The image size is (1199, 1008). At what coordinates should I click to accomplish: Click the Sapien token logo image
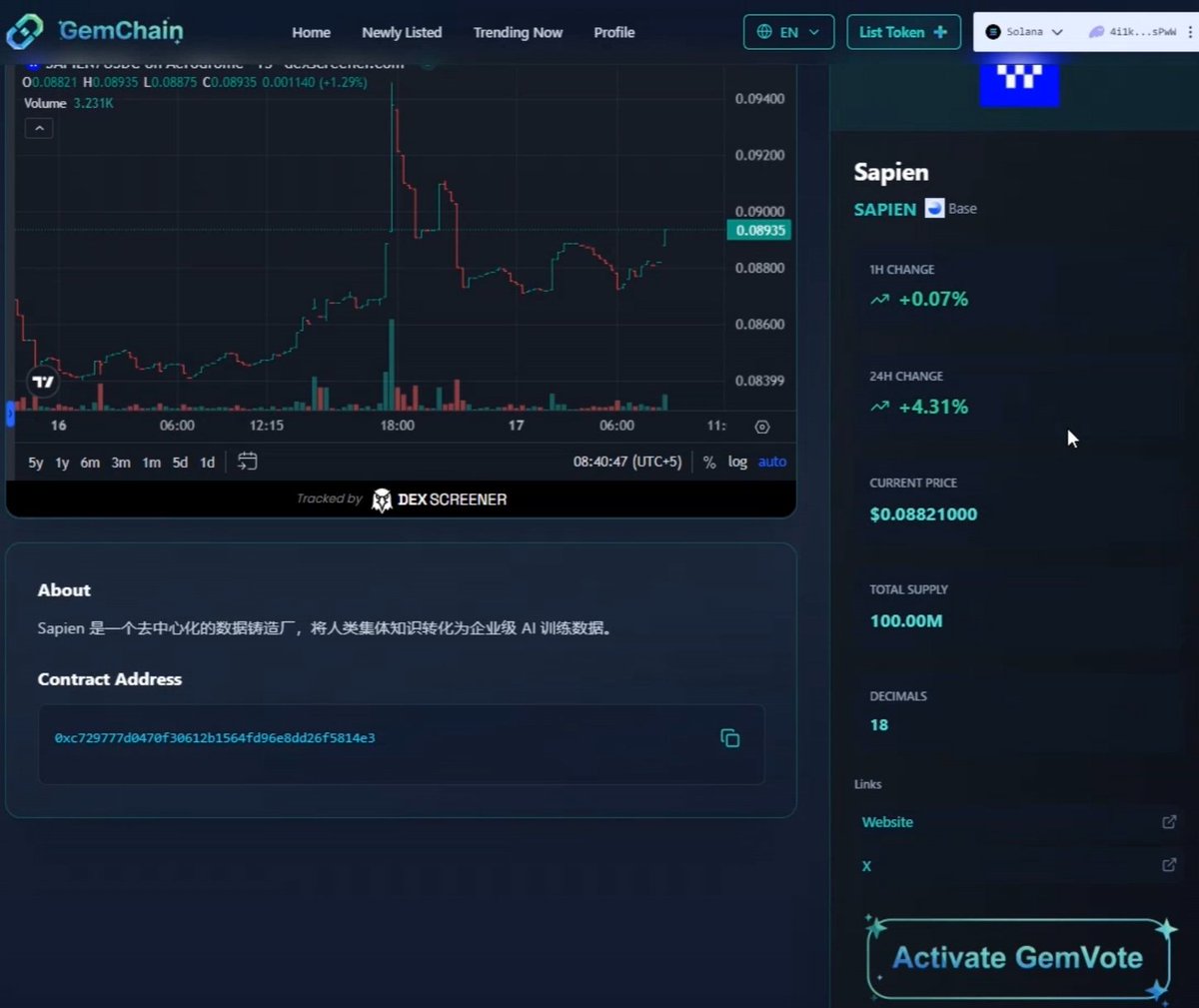[x=1019, y=84]
